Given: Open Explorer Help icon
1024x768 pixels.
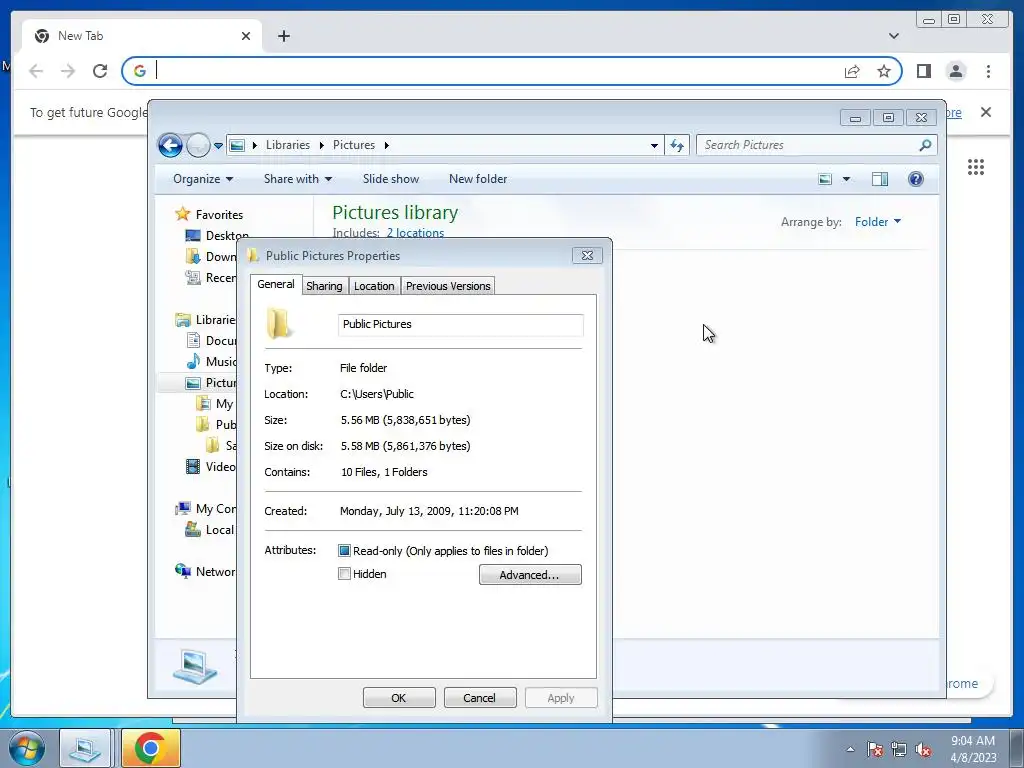Looking at the screenshot, I should pos(916,179).
